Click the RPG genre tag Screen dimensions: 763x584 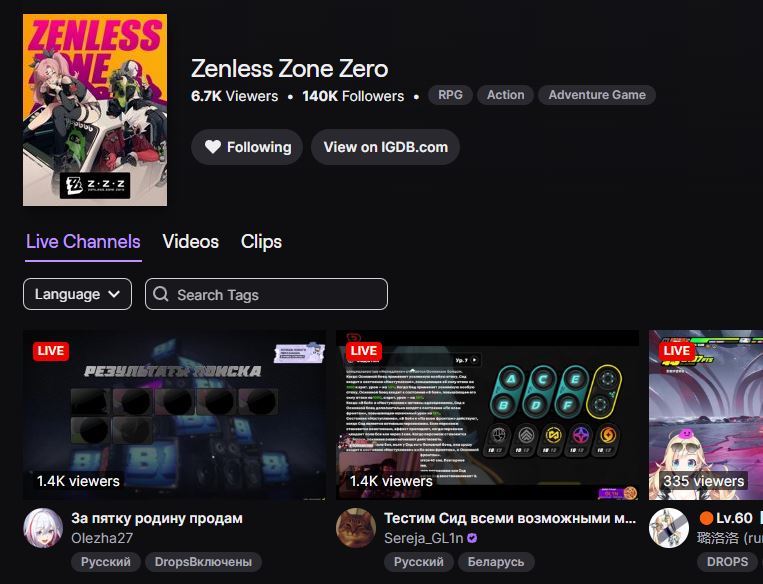pyautogui.click(x=450, y=95)
